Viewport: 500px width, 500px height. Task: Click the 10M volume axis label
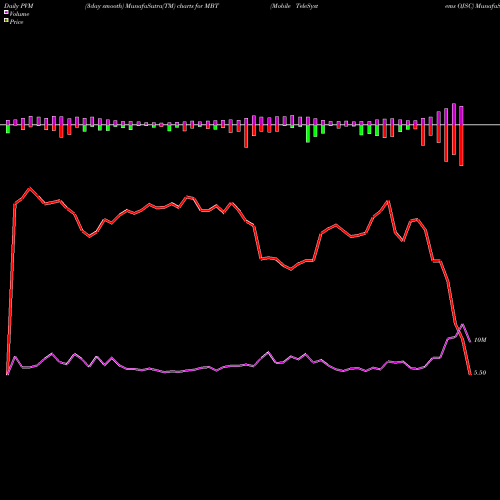click(x=480, y=340)
